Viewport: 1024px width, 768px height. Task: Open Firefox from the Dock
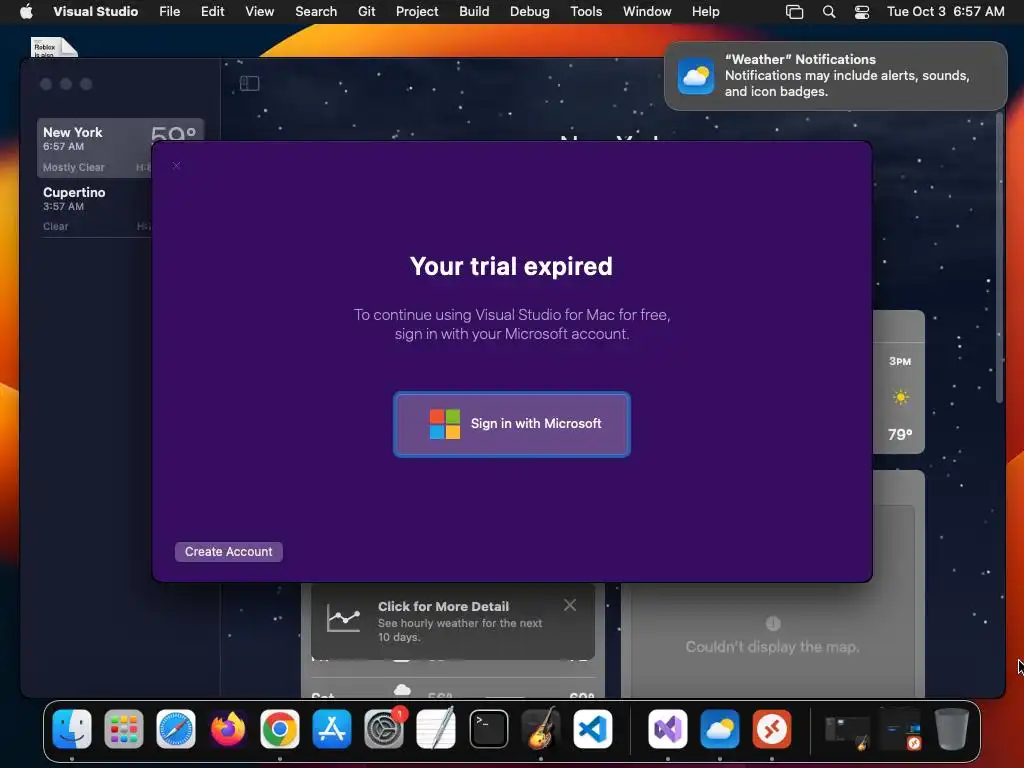point(228,729)
